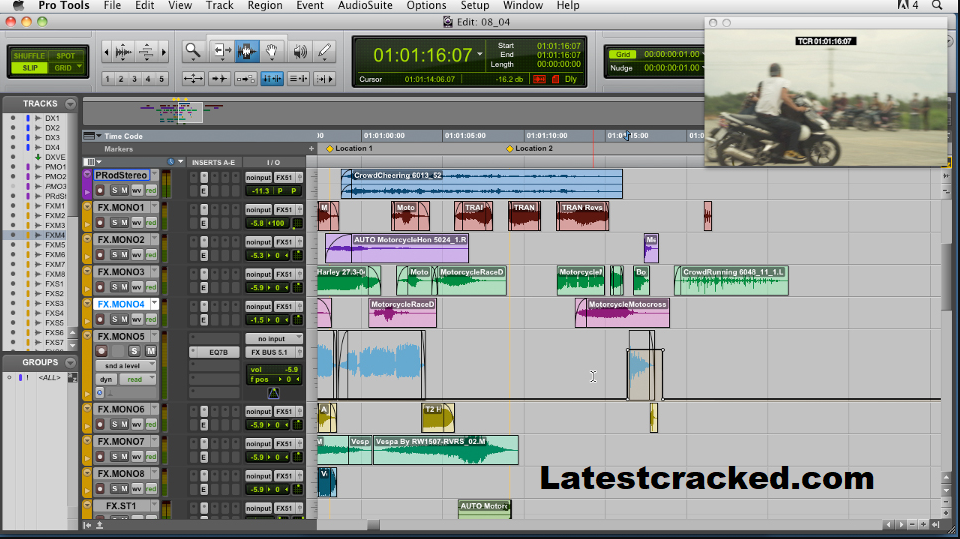Solo the FX.MONO1 track
Viewport: 960px width, 539px height.
114,223
